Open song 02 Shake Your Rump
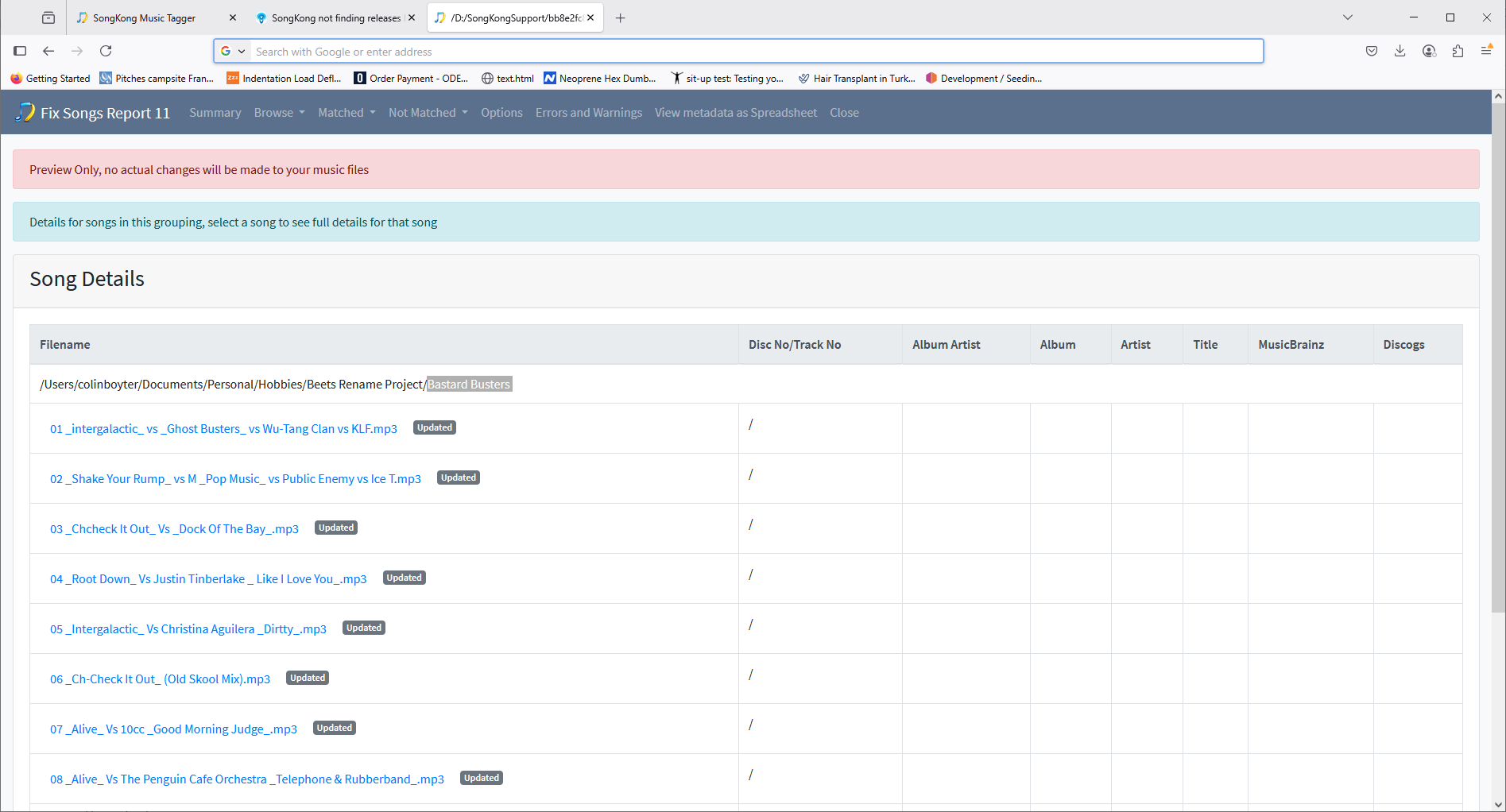The height and width of the screenshot is (812, 1506). pyautogui.click(x=235, y=479)
